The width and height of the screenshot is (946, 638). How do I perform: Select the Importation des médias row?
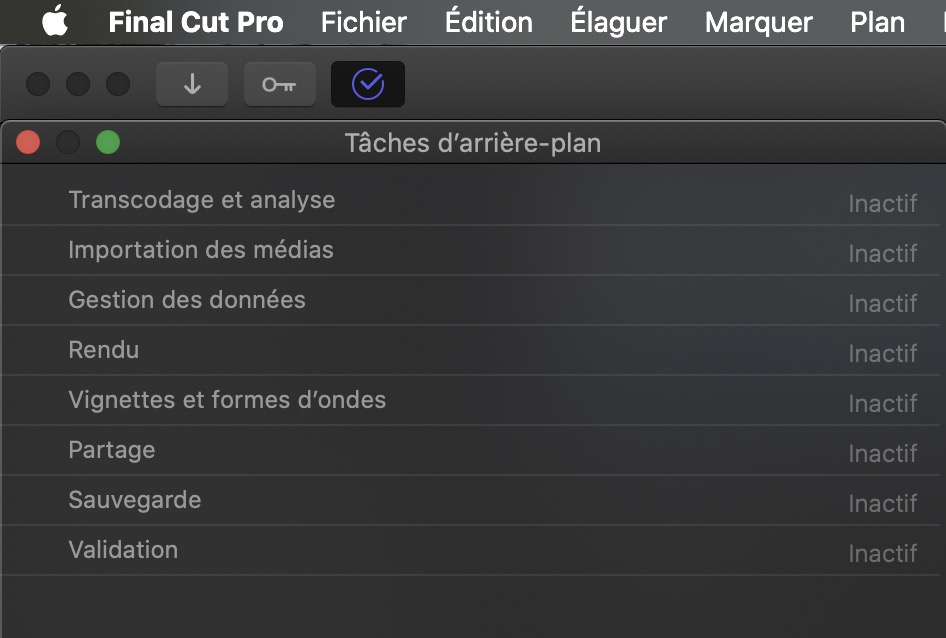pos(471,250)
